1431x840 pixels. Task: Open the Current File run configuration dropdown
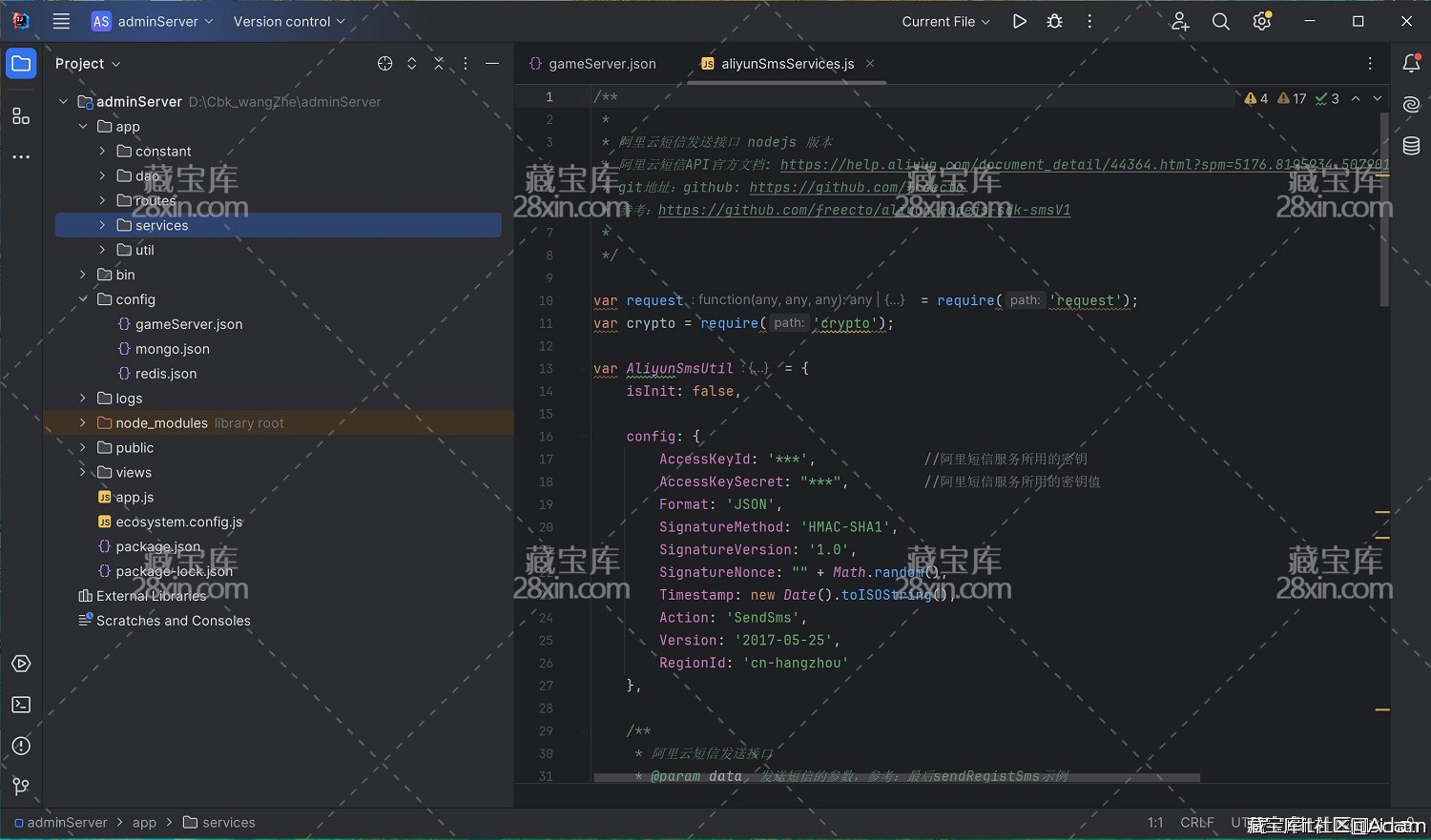coord(945,21)
